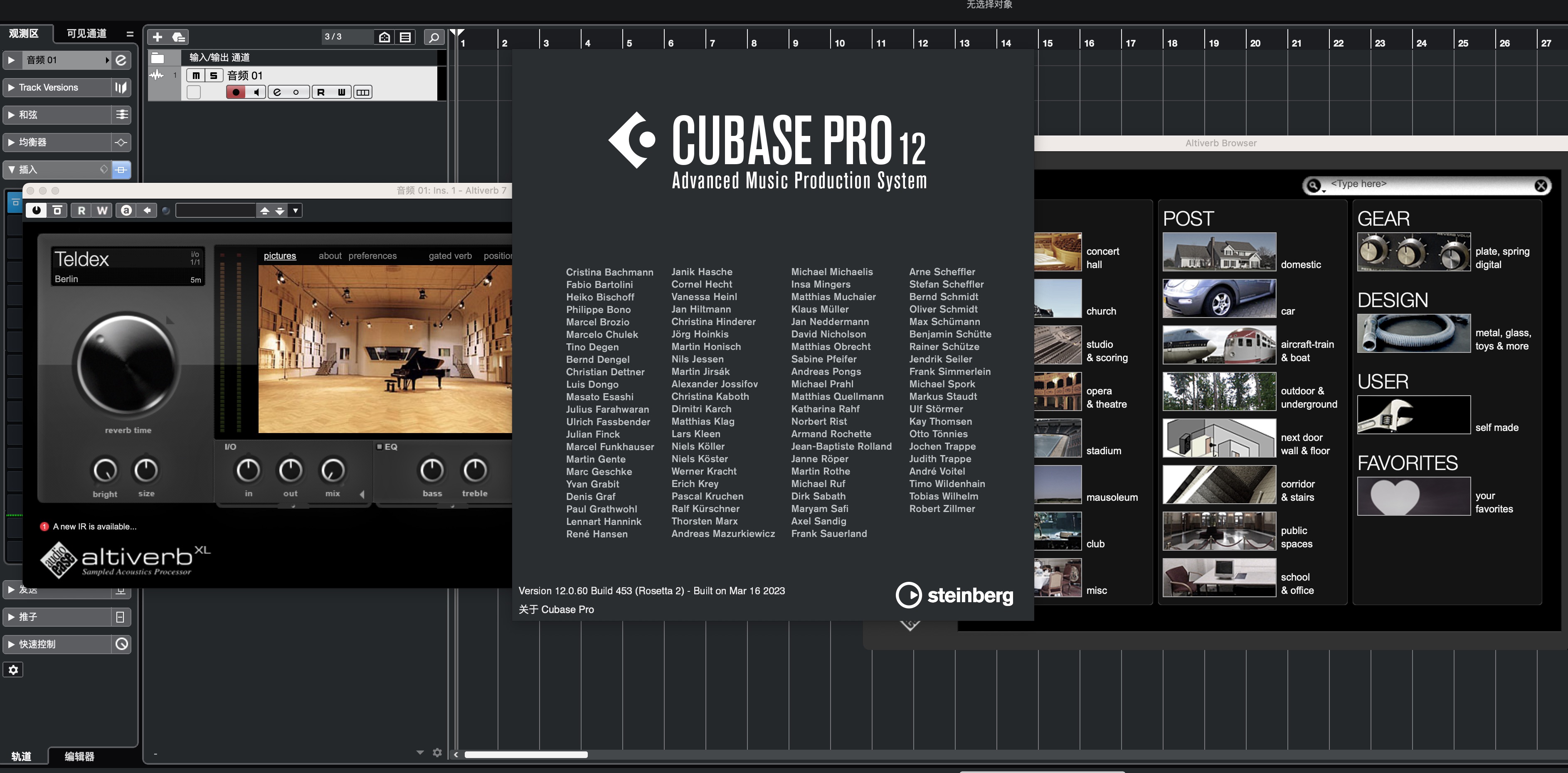Switch to 观测区 tab
This screenshot has width=1568, height=773.
[x=23, y=34]
